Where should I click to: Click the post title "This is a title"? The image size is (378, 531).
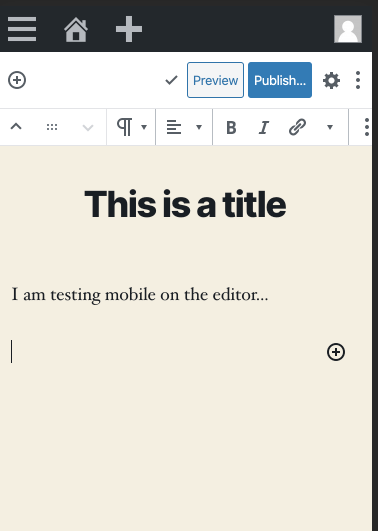coord(185,204)
